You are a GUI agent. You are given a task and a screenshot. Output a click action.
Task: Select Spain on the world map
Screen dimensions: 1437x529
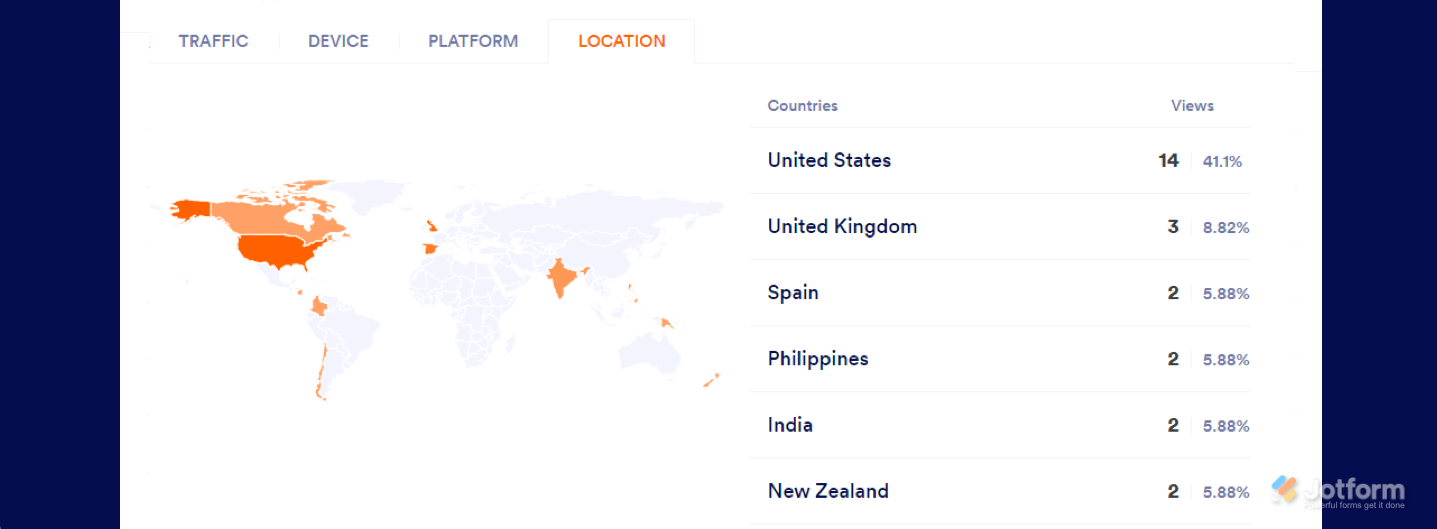point(429,248)
